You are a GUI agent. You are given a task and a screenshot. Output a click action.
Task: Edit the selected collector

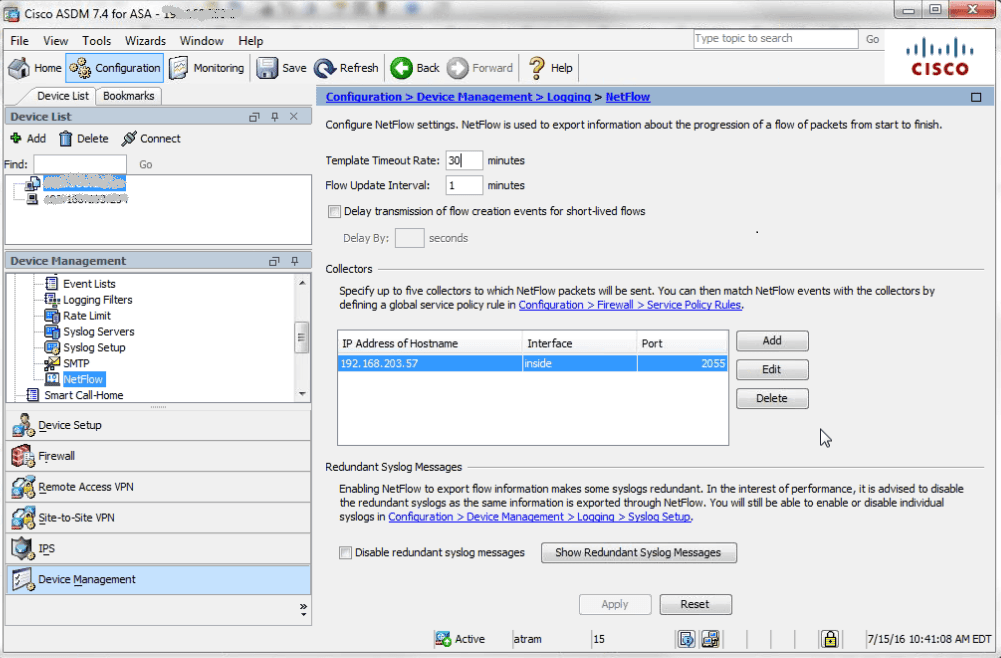click(x=772, y=370)
